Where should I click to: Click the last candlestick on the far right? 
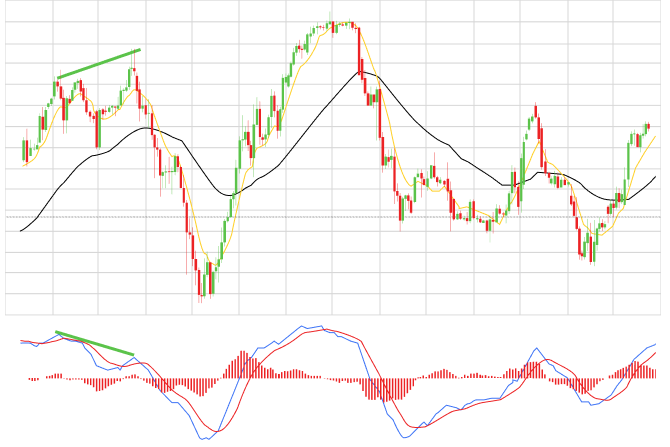pyautogui.click(x=648, y=127)
